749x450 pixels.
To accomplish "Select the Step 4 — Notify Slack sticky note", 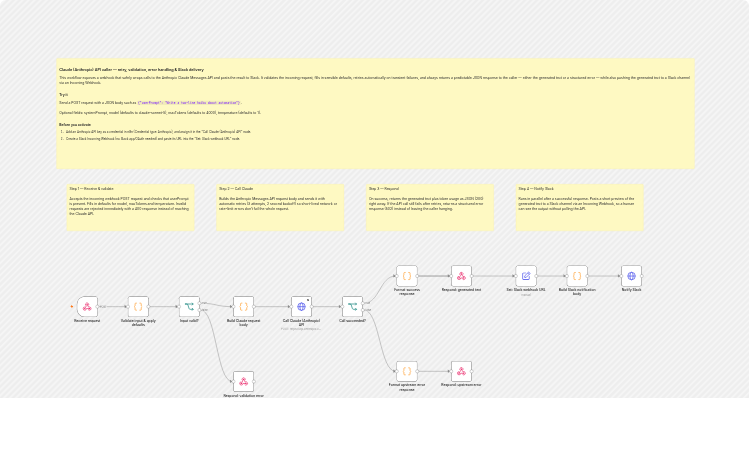I will pos(579,207).
